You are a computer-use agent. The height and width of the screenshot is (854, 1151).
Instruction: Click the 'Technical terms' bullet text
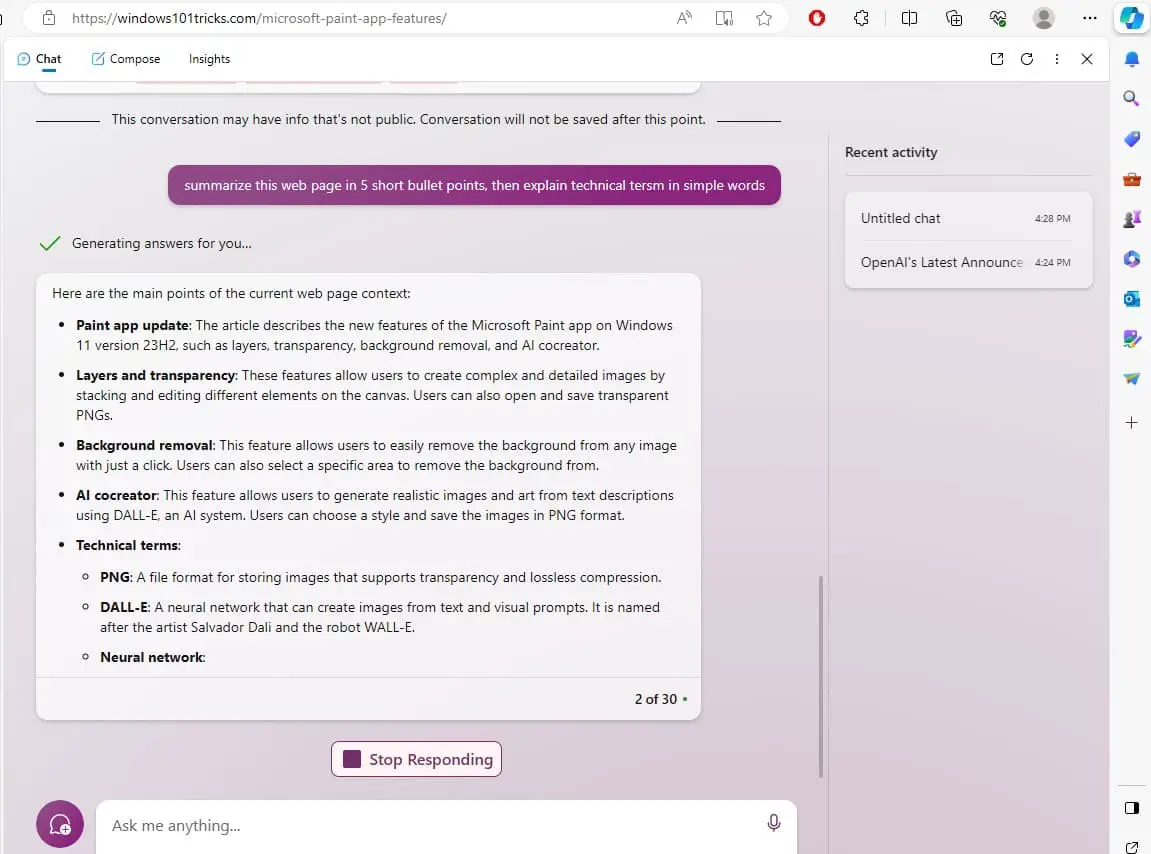pyautogui.click(x=128, y=545)
